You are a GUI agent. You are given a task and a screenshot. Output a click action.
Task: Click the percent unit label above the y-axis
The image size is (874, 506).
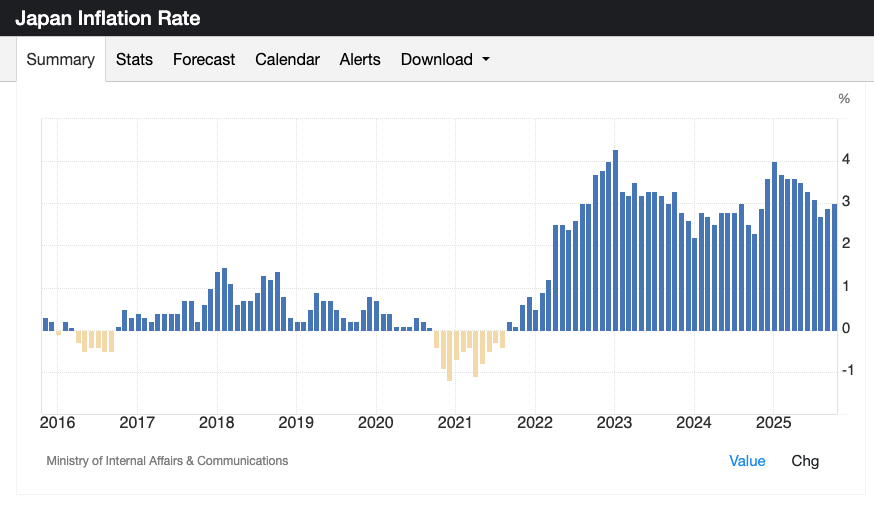(844, 99)
